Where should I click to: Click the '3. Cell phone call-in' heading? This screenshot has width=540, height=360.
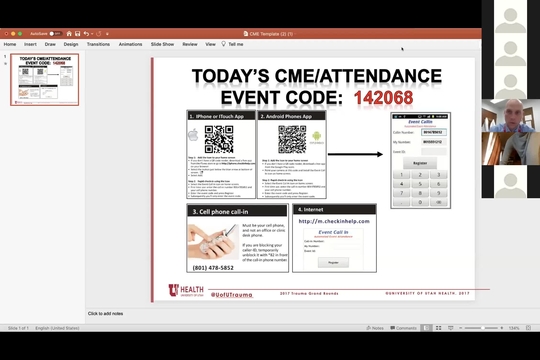point(220,212)
